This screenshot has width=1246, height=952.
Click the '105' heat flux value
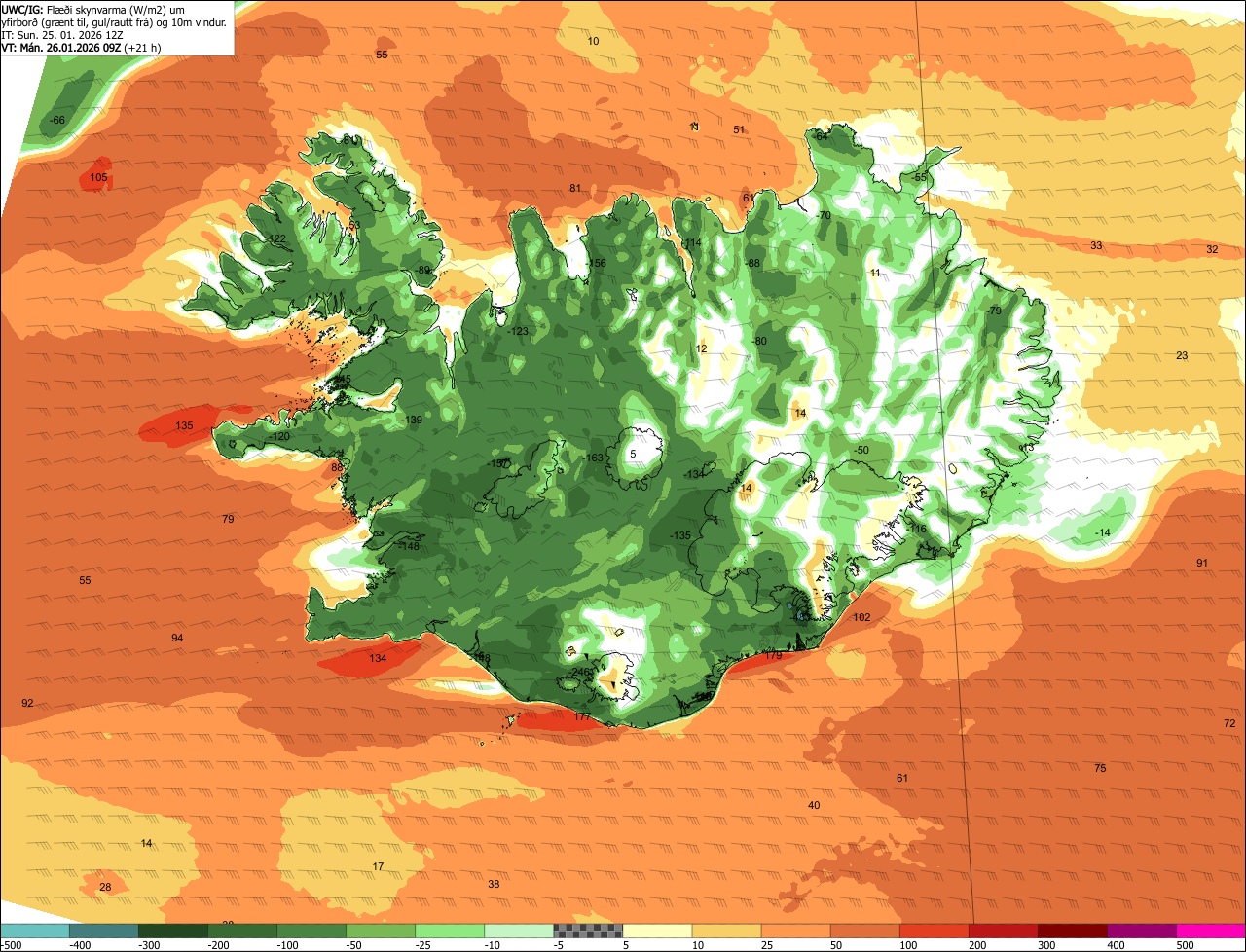point(98,177)
